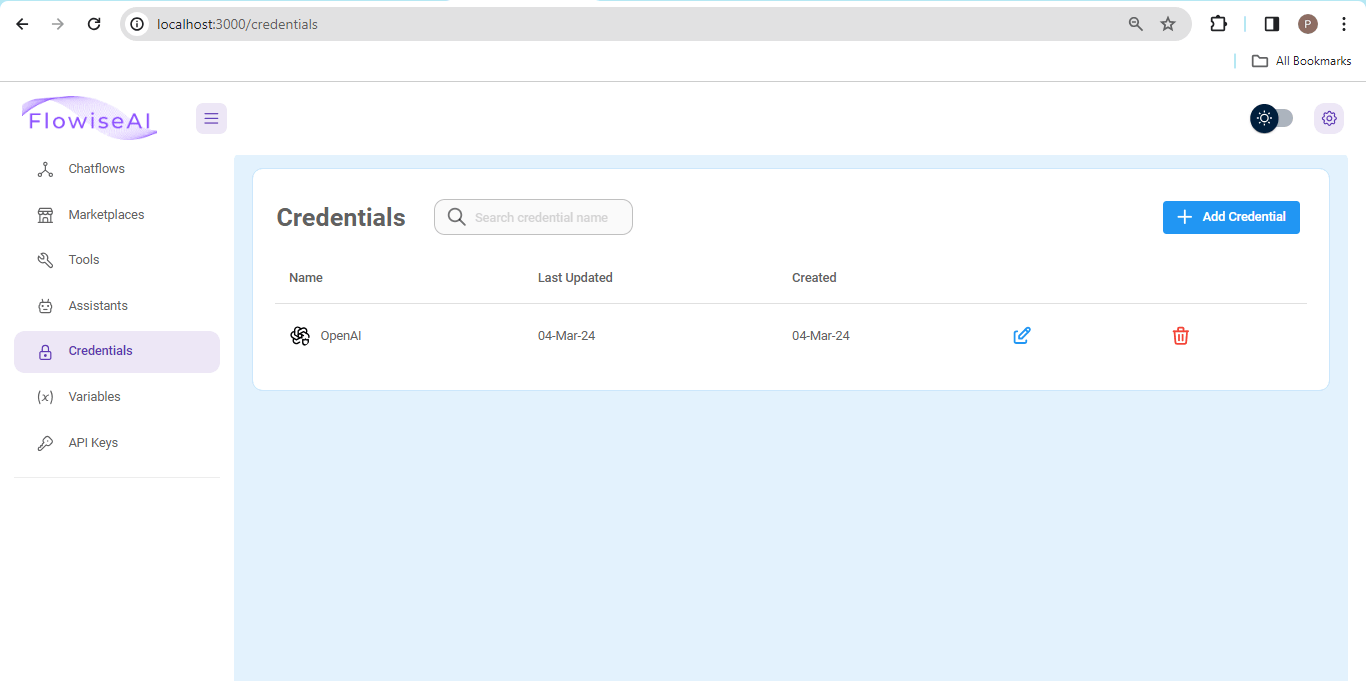The width and height of the screenshot is (1366, 681).
Task: Click the OpenAI logo icon in the row
Action: 300,336
